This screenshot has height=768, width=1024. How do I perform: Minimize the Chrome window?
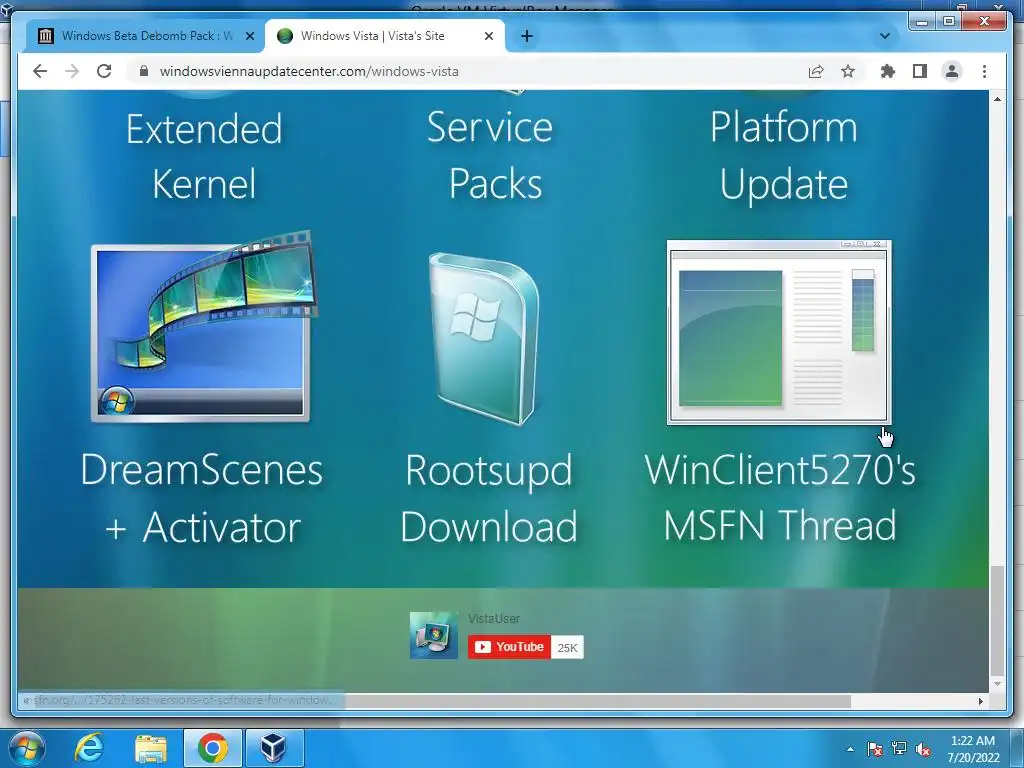(x=922, y=22)
